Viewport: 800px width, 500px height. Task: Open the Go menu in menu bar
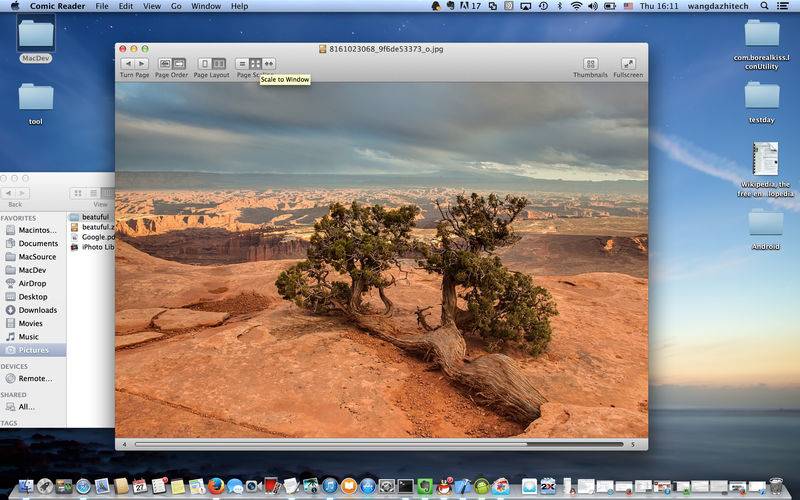coord(176,6)
